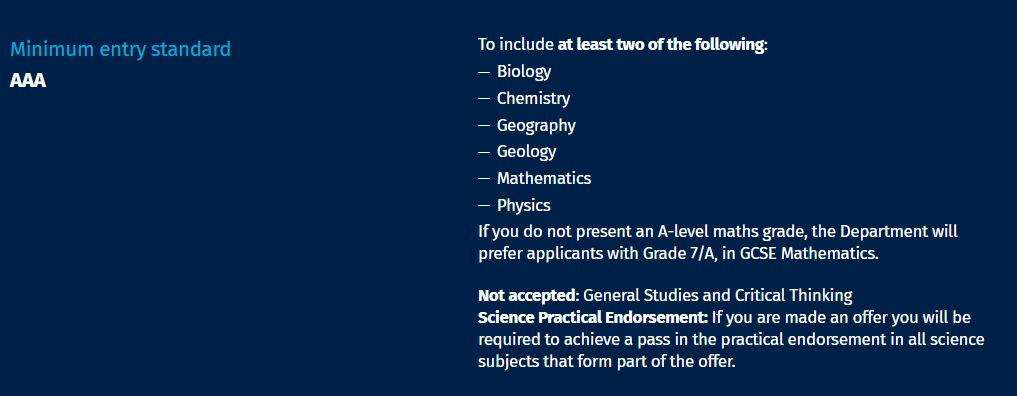This screenshot has width=1017, height=396.
Task: Click the Geology list item
Action: tap(527, 152)
